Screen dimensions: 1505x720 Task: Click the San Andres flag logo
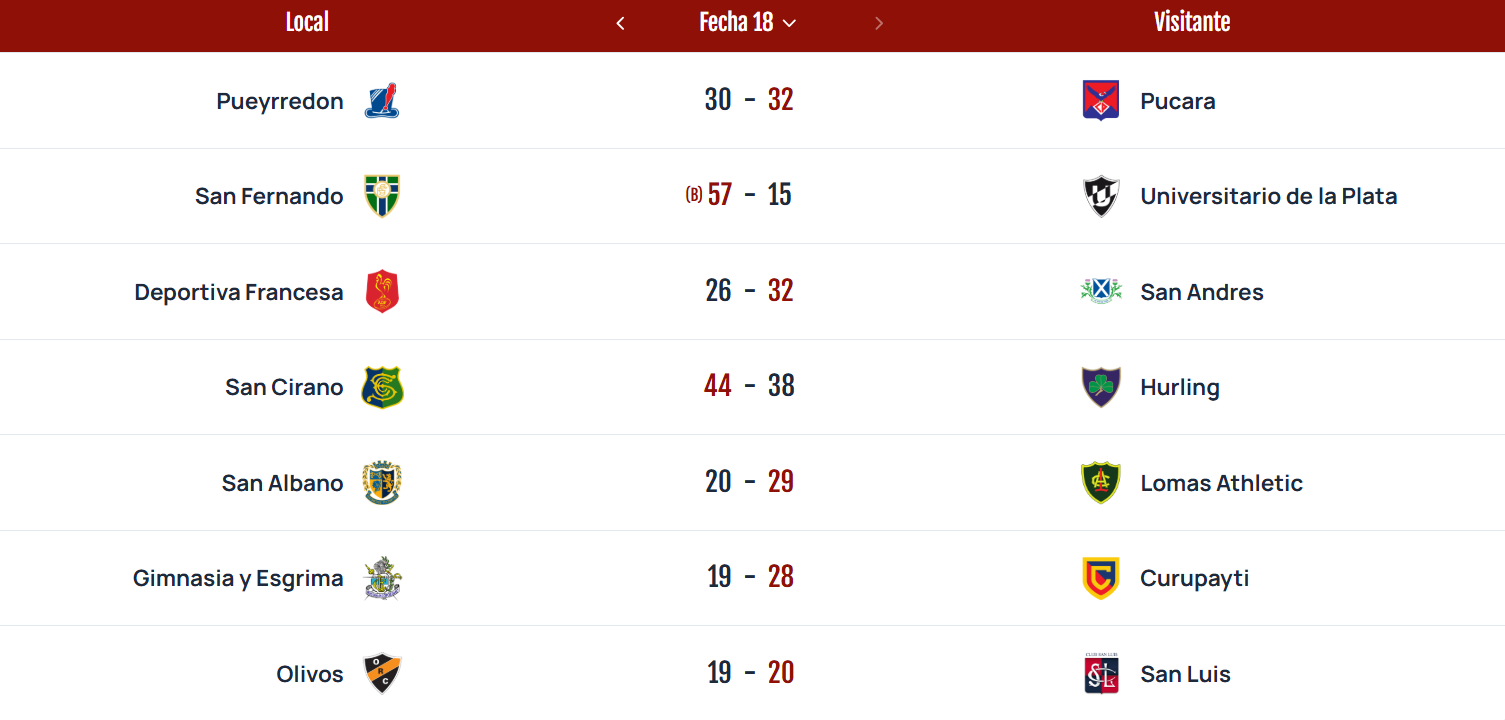[1101, 291]
